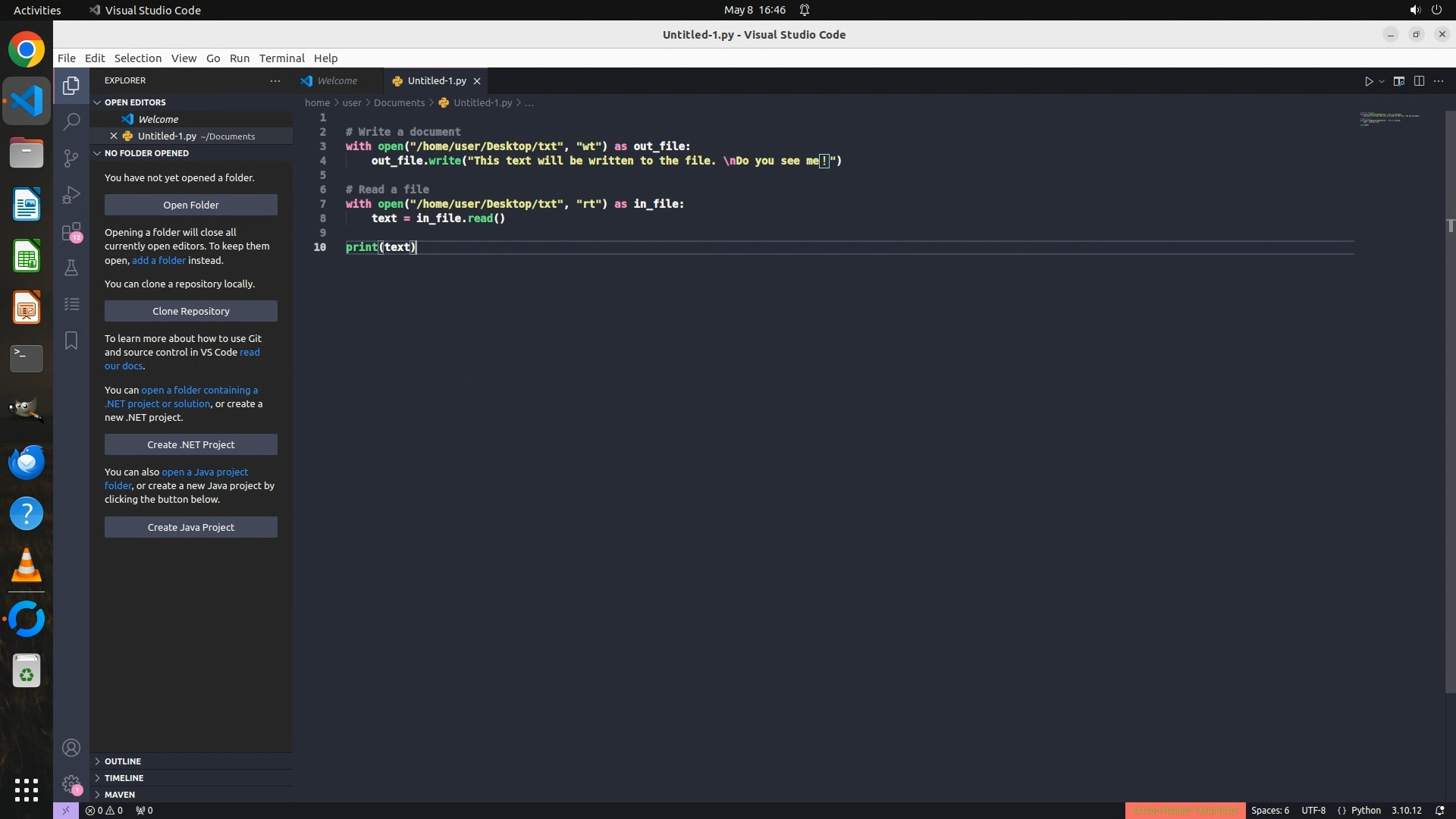Image resolution: width=1456 pixels, height=819 pixels.
Task: Open the Terminal menu
Action: pyautogui.click(x=281, y=58)
